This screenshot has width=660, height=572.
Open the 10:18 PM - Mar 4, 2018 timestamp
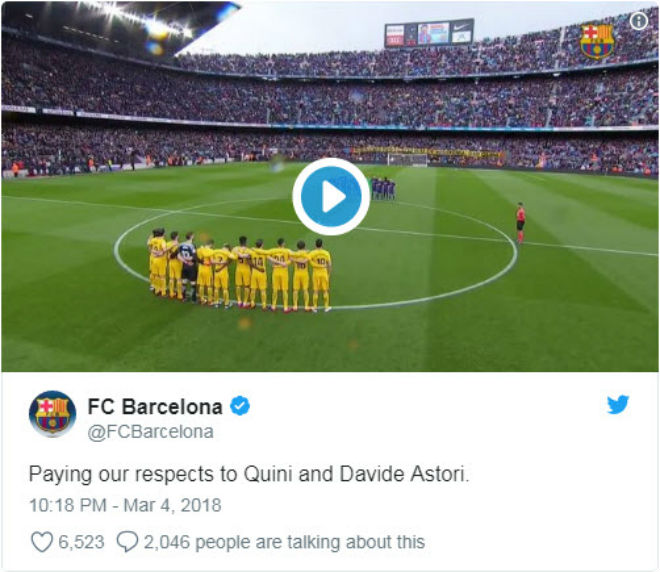coord(125,506)
